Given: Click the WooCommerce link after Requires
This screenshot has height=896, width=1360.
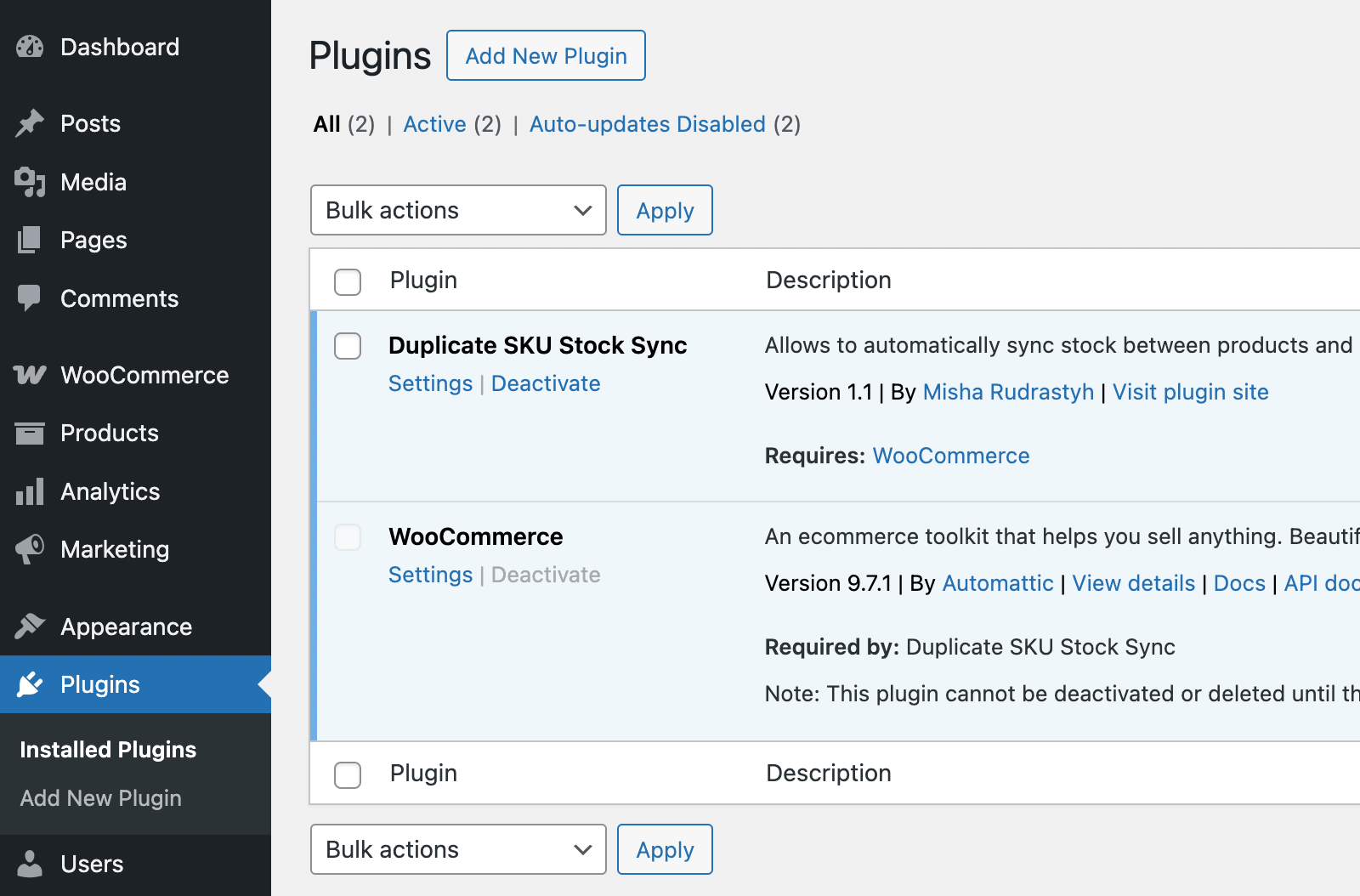Looking at the screenshot, I should (951, 456).
